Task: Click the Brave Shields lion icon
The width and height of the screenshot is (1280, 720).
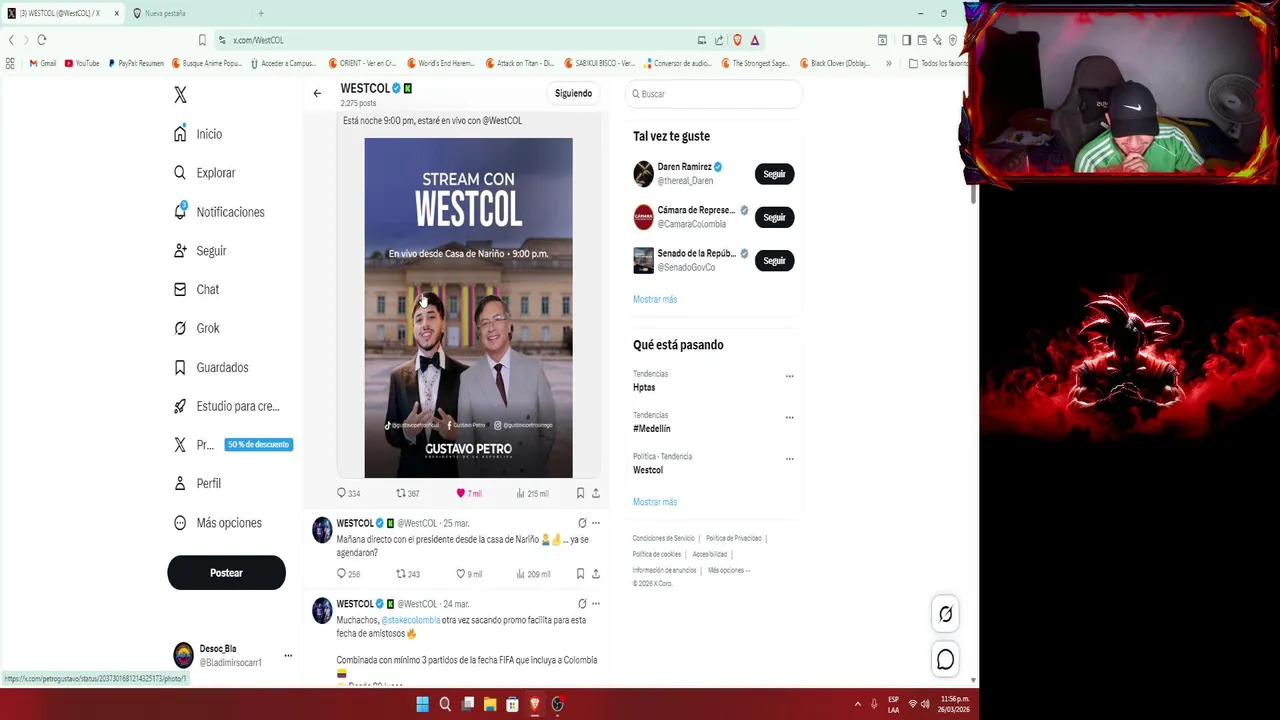Action: point(737,40)
